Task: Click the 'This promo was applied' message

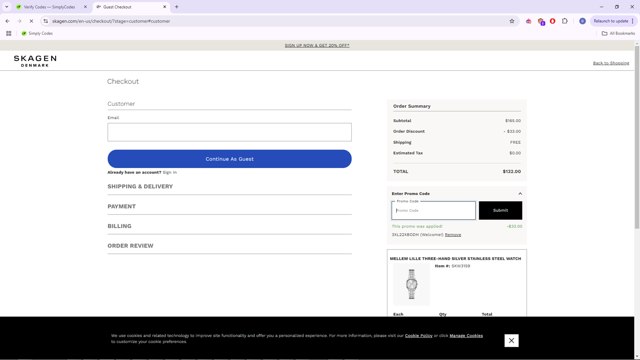Action: coord(417,227)
